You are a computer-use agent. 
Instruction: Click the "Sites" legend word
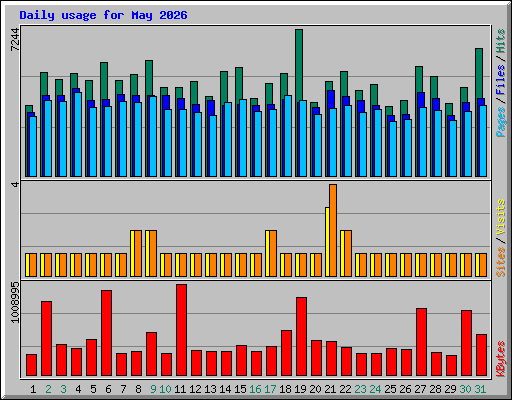click(x=501, y=262)
